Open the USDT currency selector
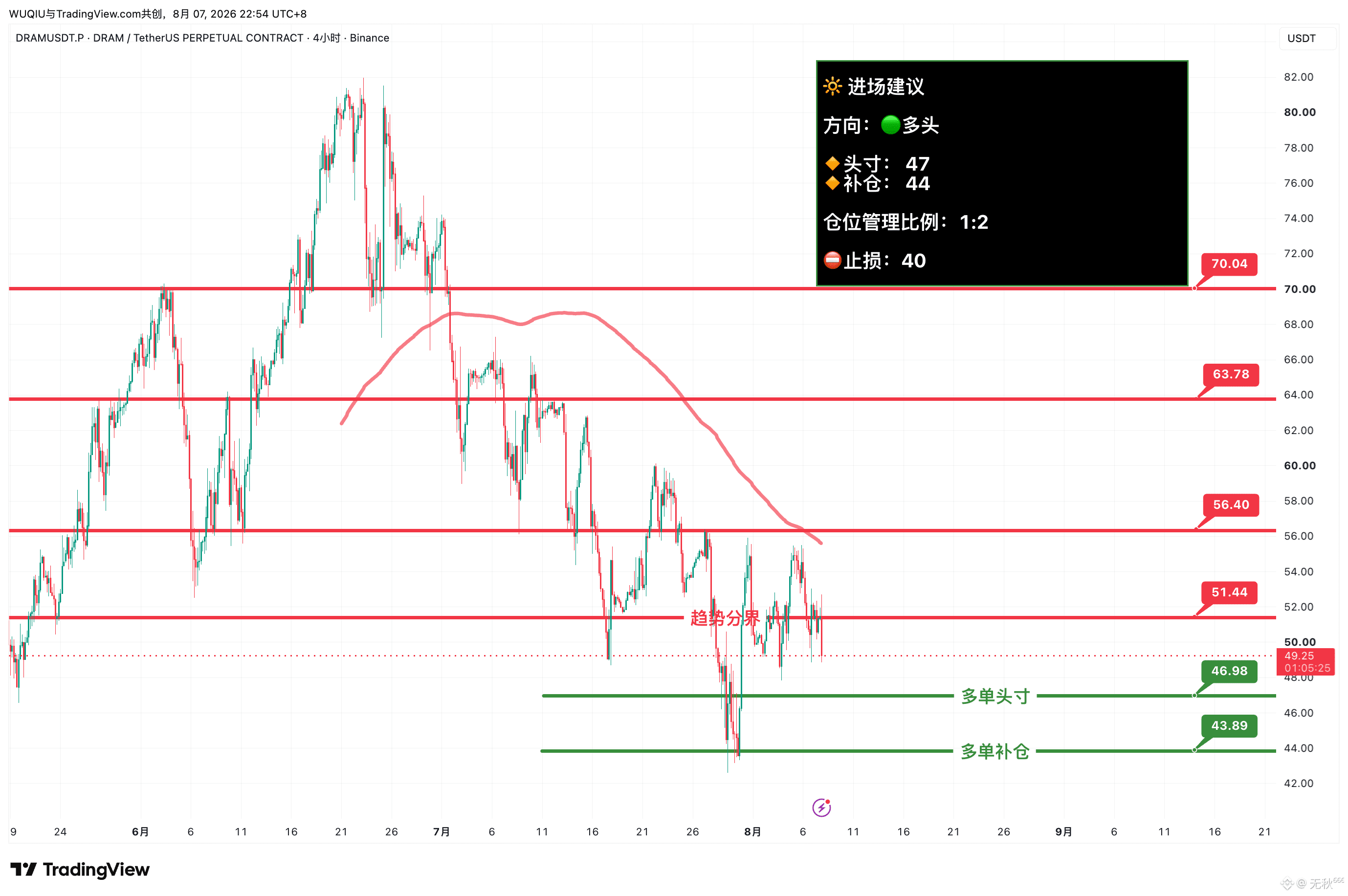1348x896 pixels. [1307, 38]
